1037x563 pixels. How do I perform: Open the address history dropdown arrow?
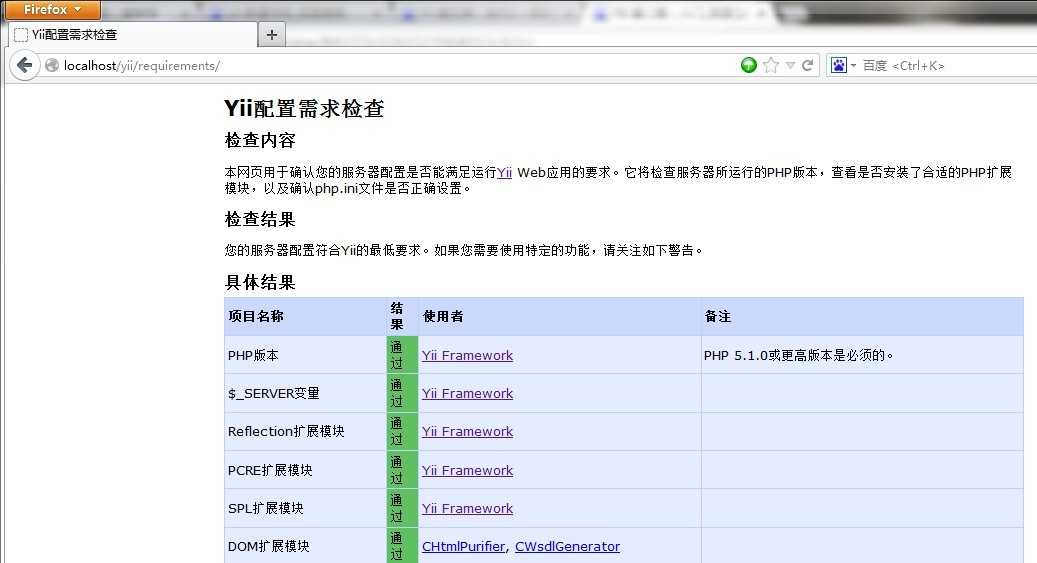(790, 65)
